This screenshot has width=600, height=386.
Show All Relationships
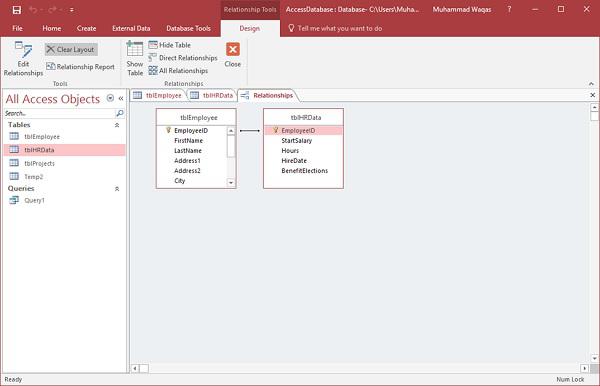tap(178, 71)
